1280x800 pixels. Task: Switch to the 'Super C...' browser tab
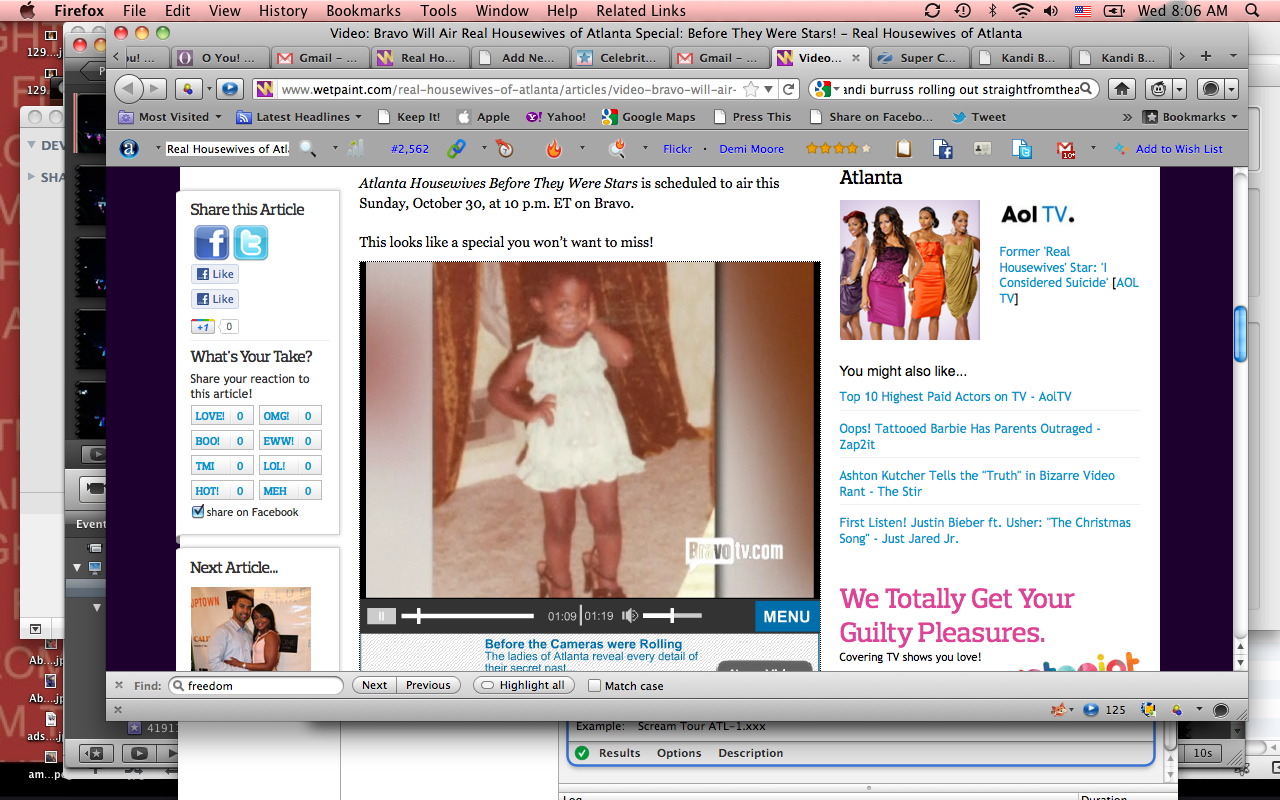pos(918,58)
